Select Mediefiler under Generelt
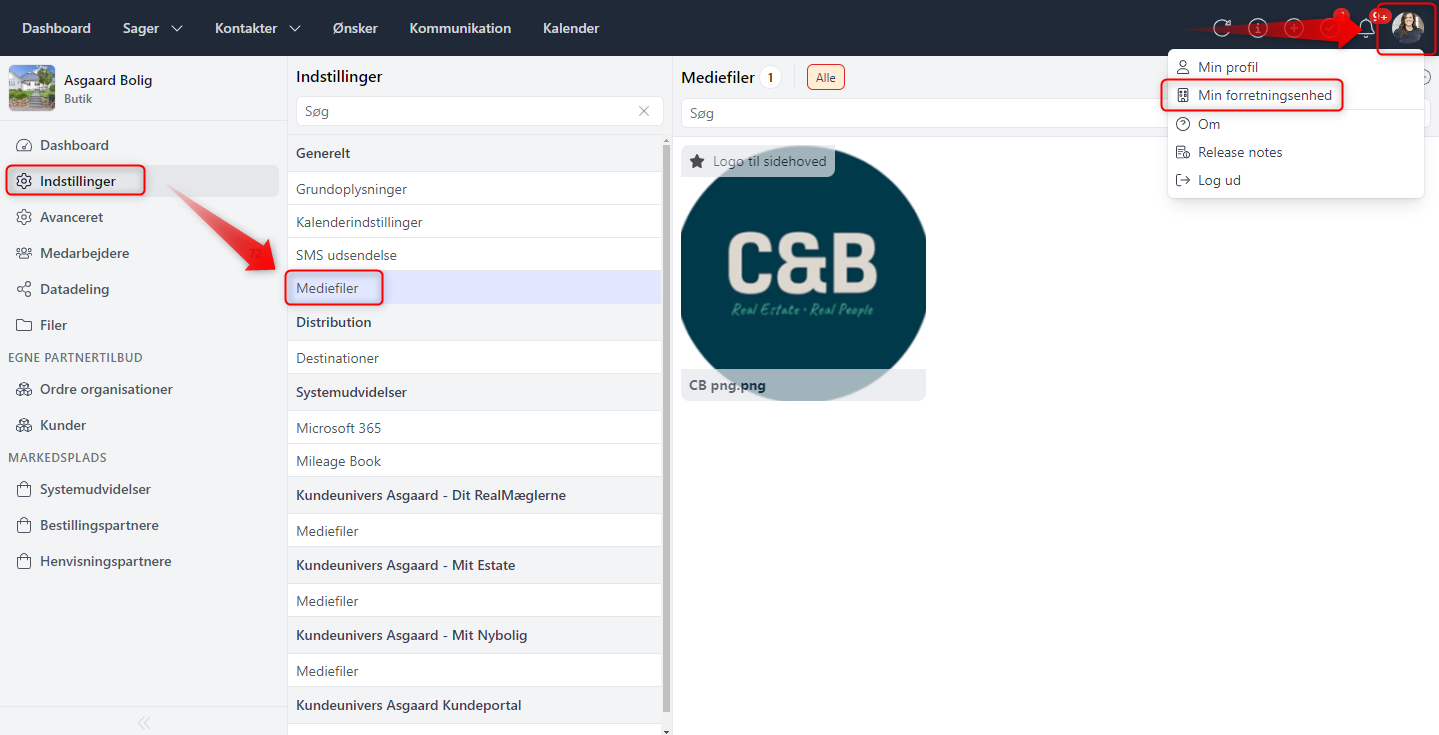The height and width of the screenshot is (735, 1439). point(474,288)
